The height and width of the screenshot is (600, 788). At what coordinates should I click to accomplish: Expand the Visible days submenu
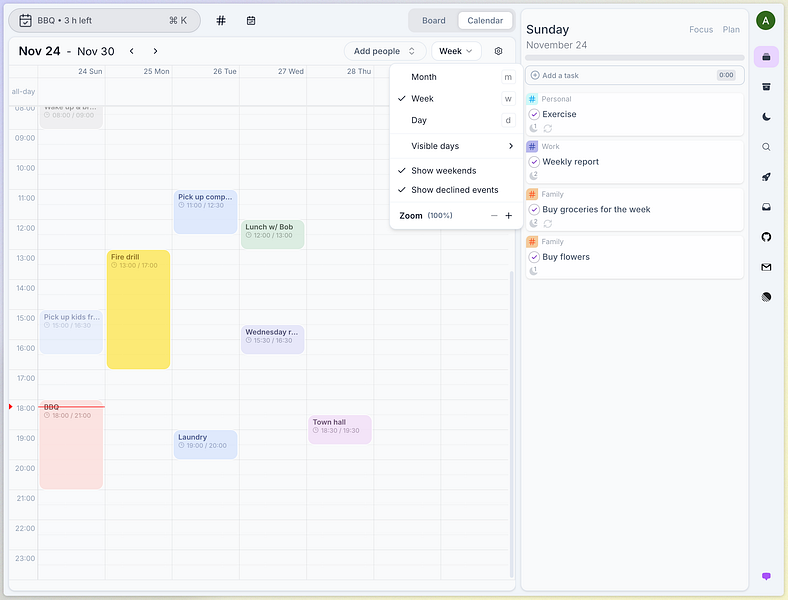456,146
